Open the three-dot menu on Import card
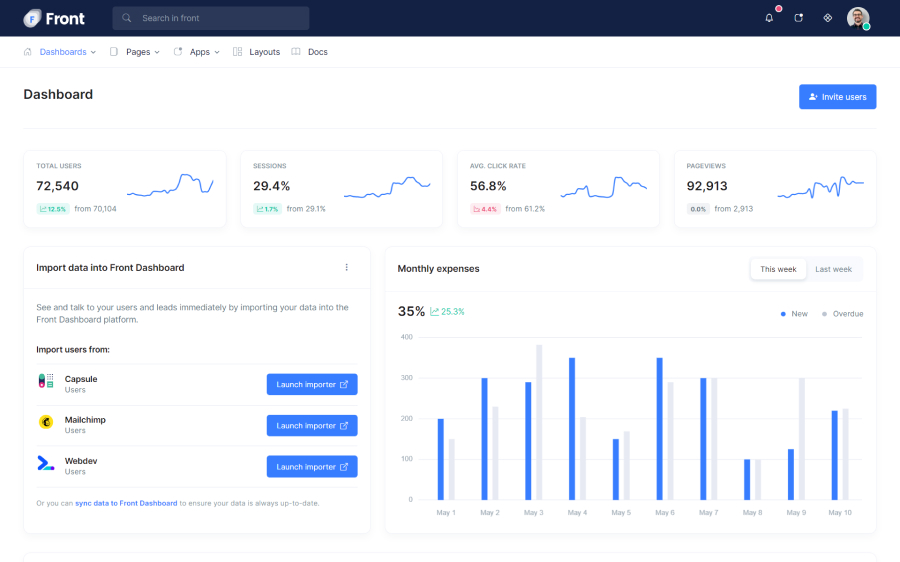 (x=347, y=267)
